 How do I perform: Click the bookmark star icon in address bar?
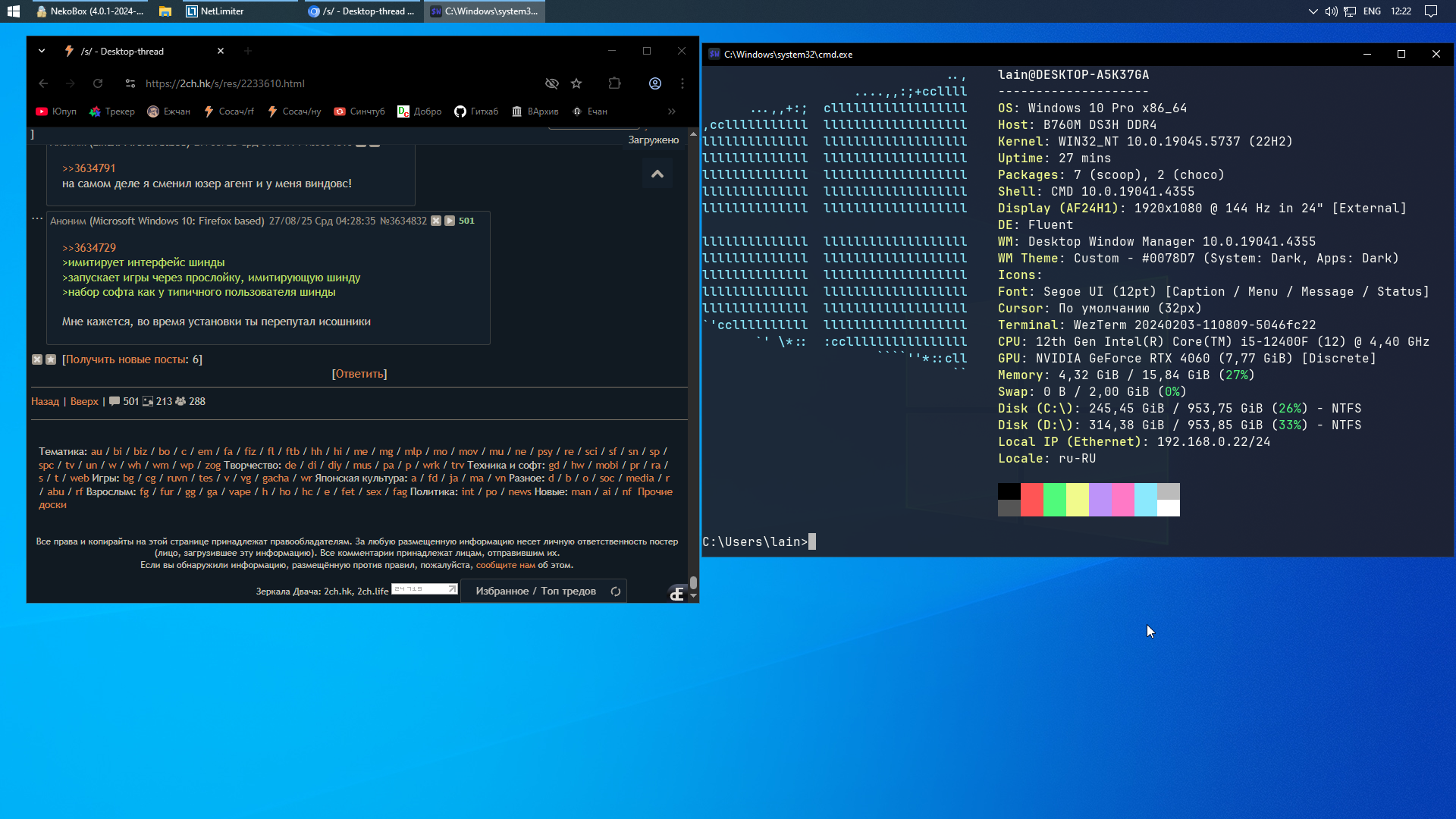(576, 83)
